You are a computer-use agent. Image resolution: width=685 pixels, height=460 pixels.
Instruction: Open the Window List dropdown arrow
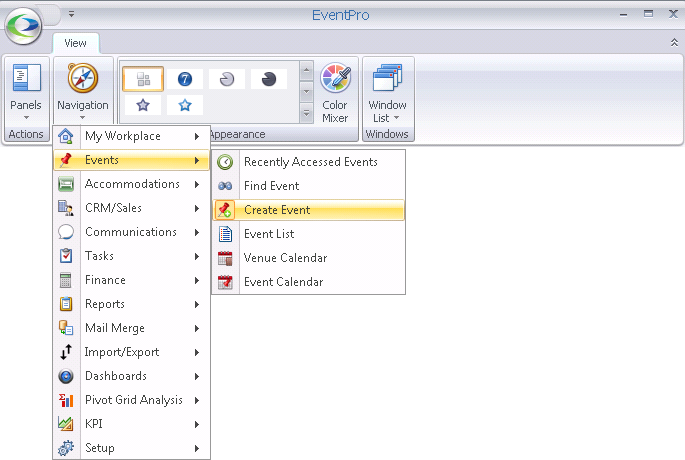396,118
